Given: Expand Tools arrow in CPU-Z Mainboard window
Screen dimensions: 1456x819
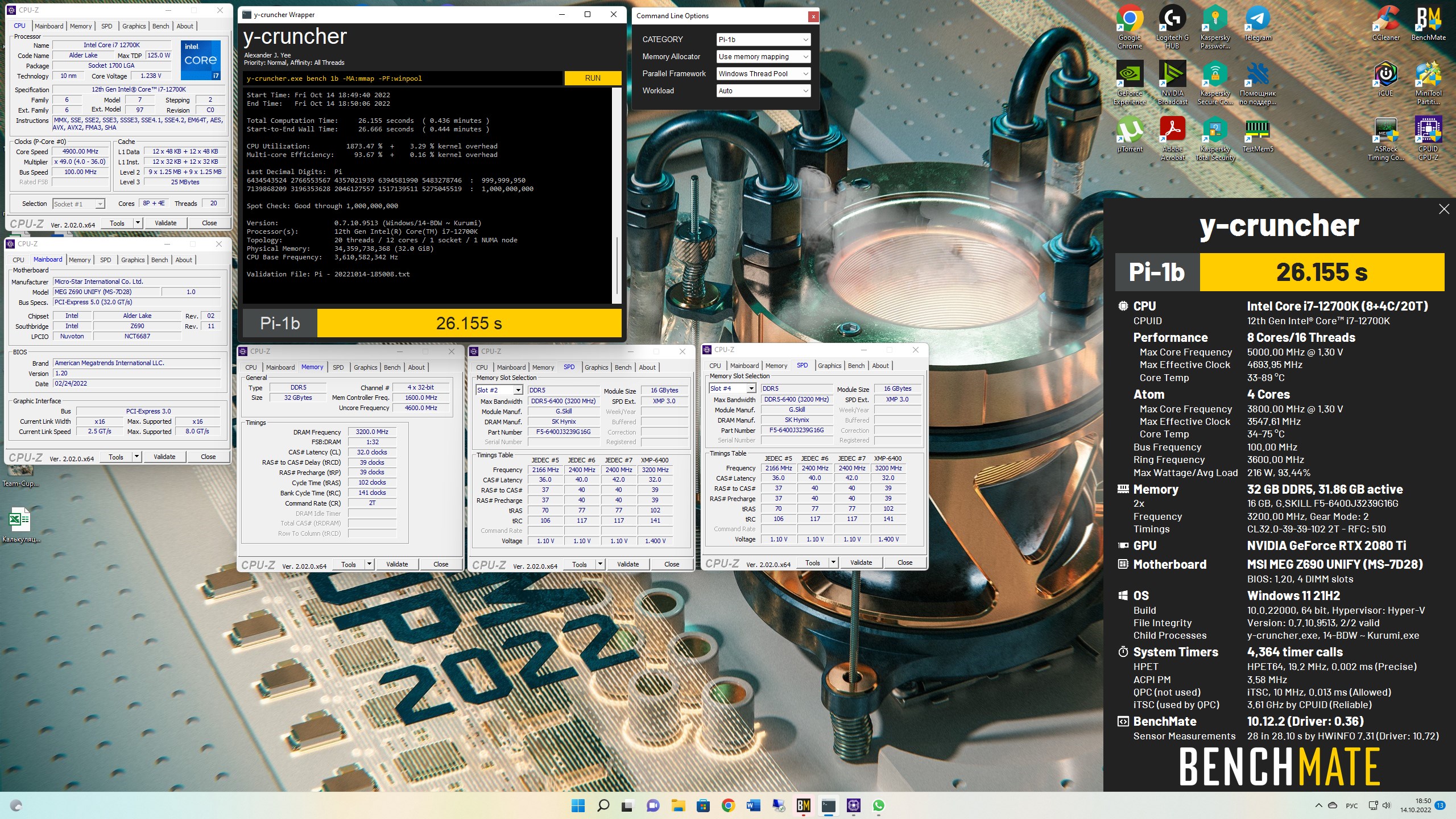Looking at the screenshot, I should pyautogui.click(x=136, y=457).
